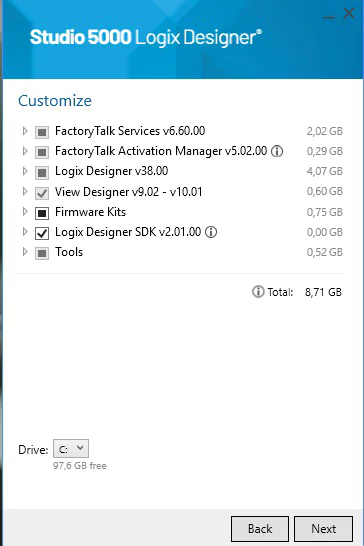Expand FactoryTalk Activation Manager node
Screen dimensions: 364x546
point(25,151)
